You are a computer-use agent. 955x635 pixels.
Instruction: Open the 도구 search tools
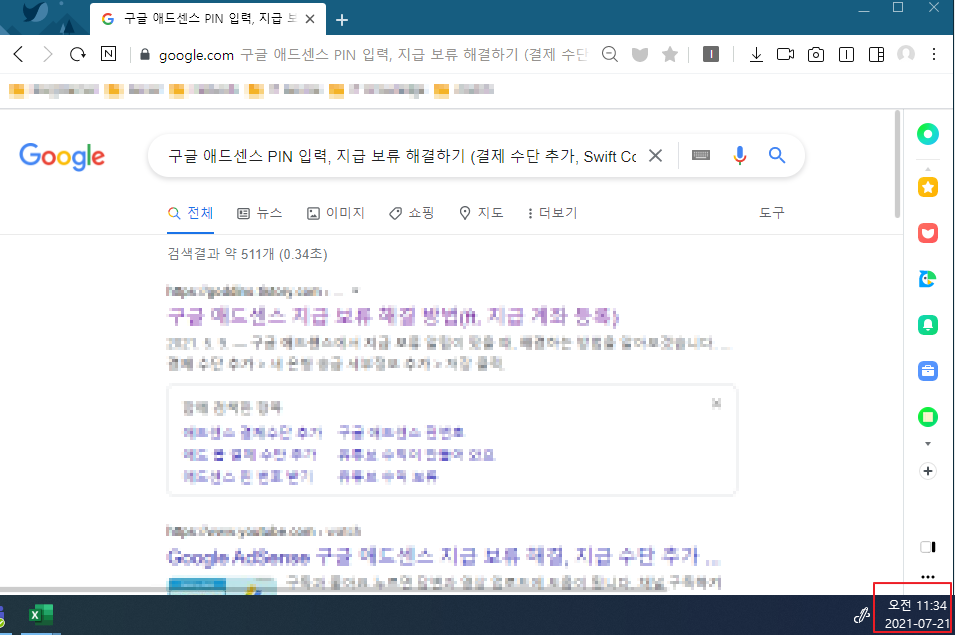tap(772, 212)
